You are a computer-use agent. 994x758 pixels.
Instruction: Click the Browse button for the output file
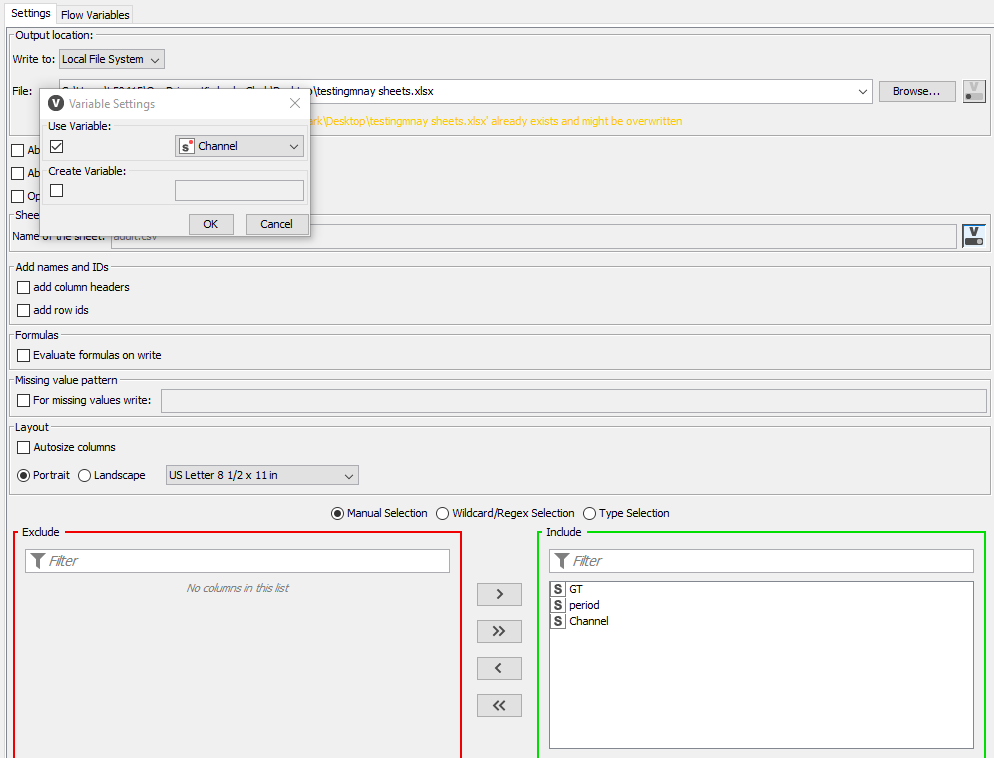[x=916, y=91]
